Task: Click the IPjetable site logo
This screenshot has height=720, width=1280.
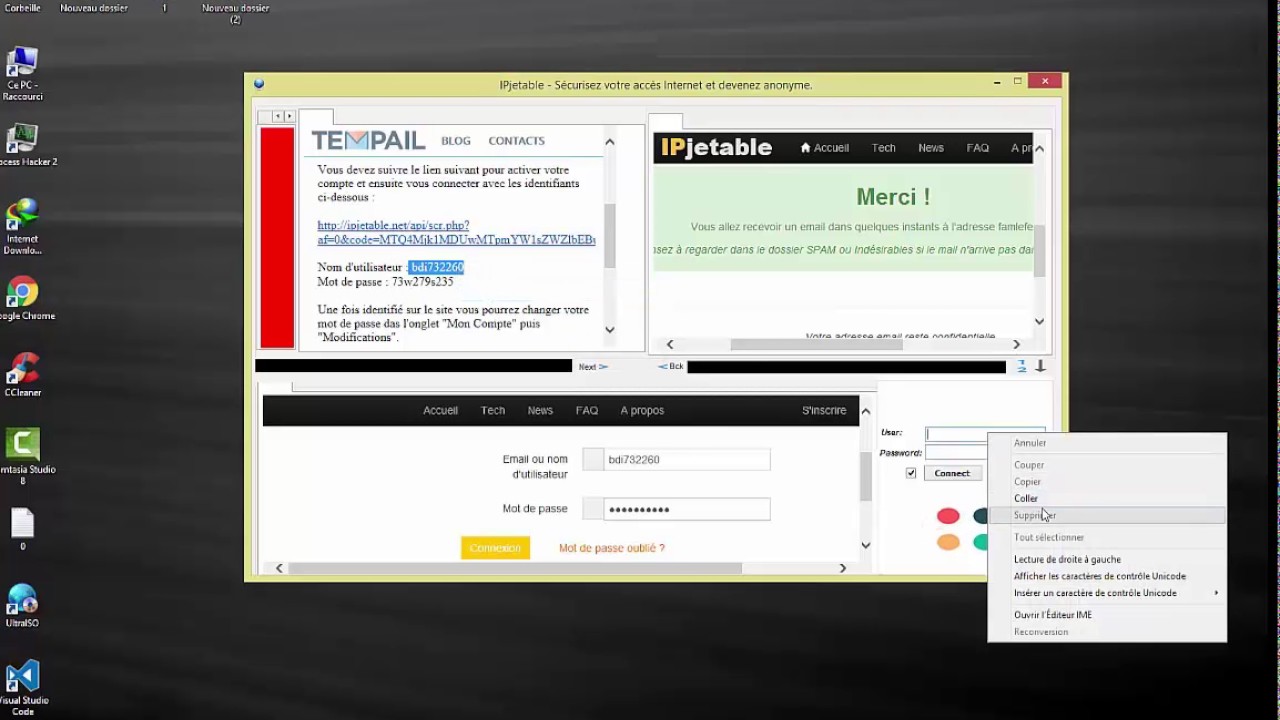Action: pyautogui.click(x=716, y=148)
